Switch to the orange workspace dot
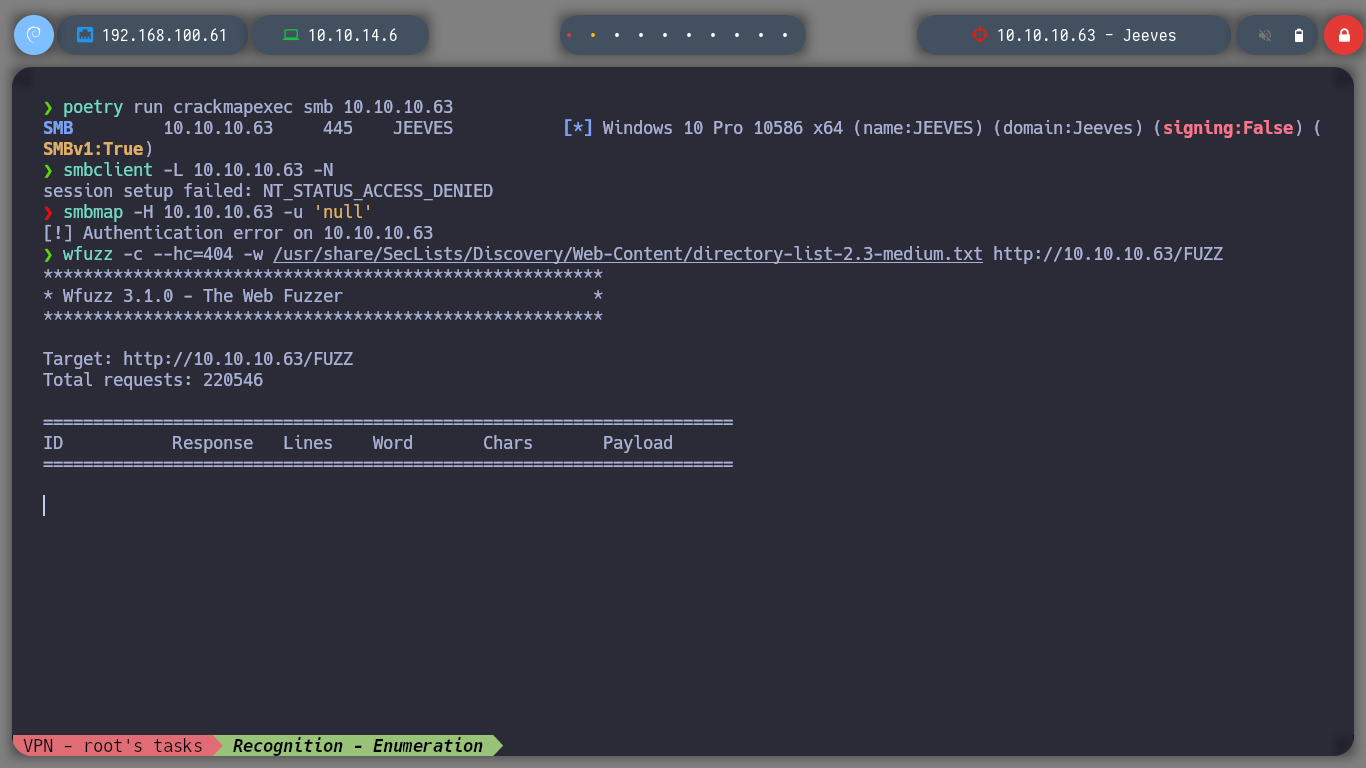Viewport: 1366px width, 768px height. [593, 35]
